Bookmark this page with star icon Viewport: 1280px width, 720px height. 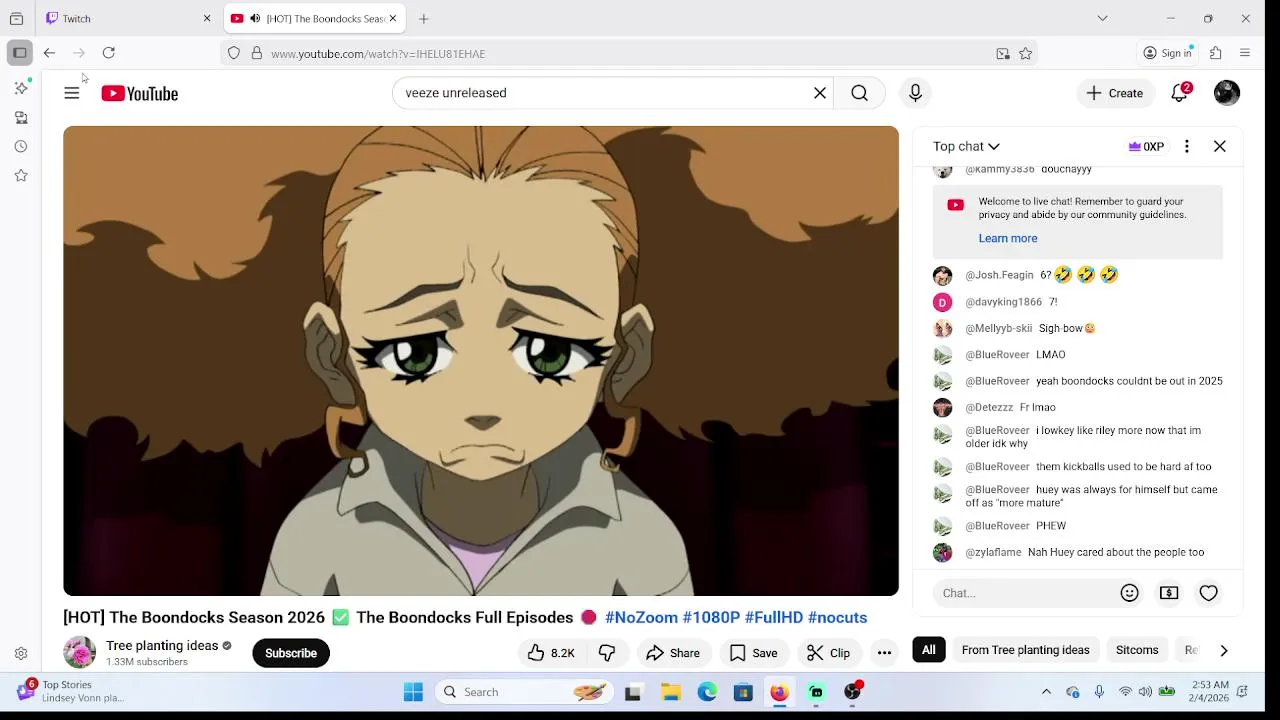pyautogui.click(x=1026, y=54)
